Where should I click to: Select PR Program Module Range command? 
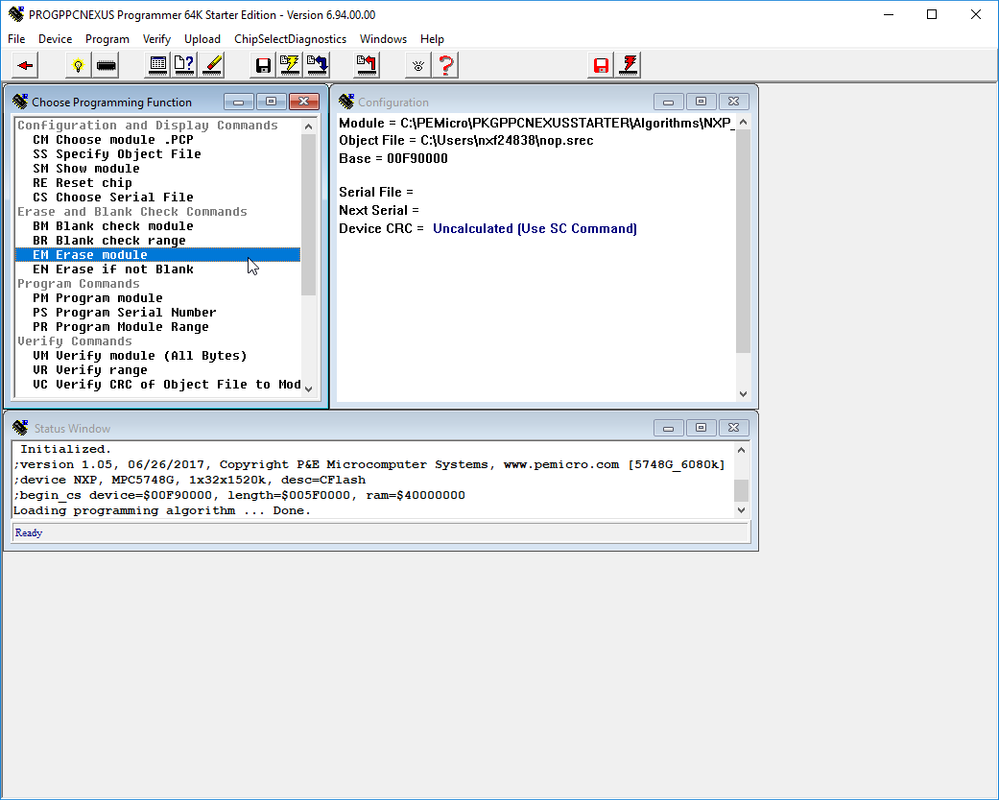coord(157,327)
